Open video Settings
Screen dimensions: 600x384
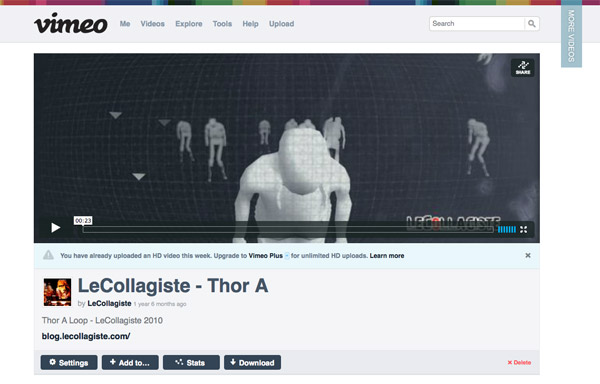click(69, 362)
